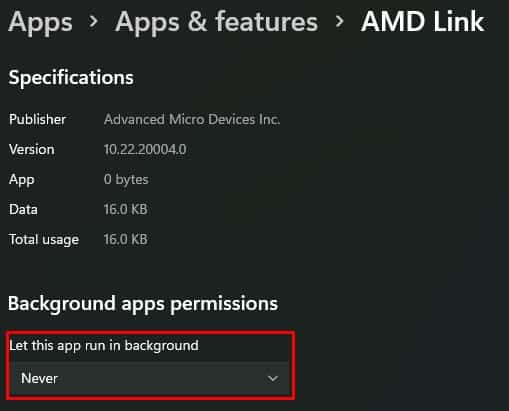Open Apps & features breadcrumb
Viewport: 509px width, 411px height.
[216, 22]
